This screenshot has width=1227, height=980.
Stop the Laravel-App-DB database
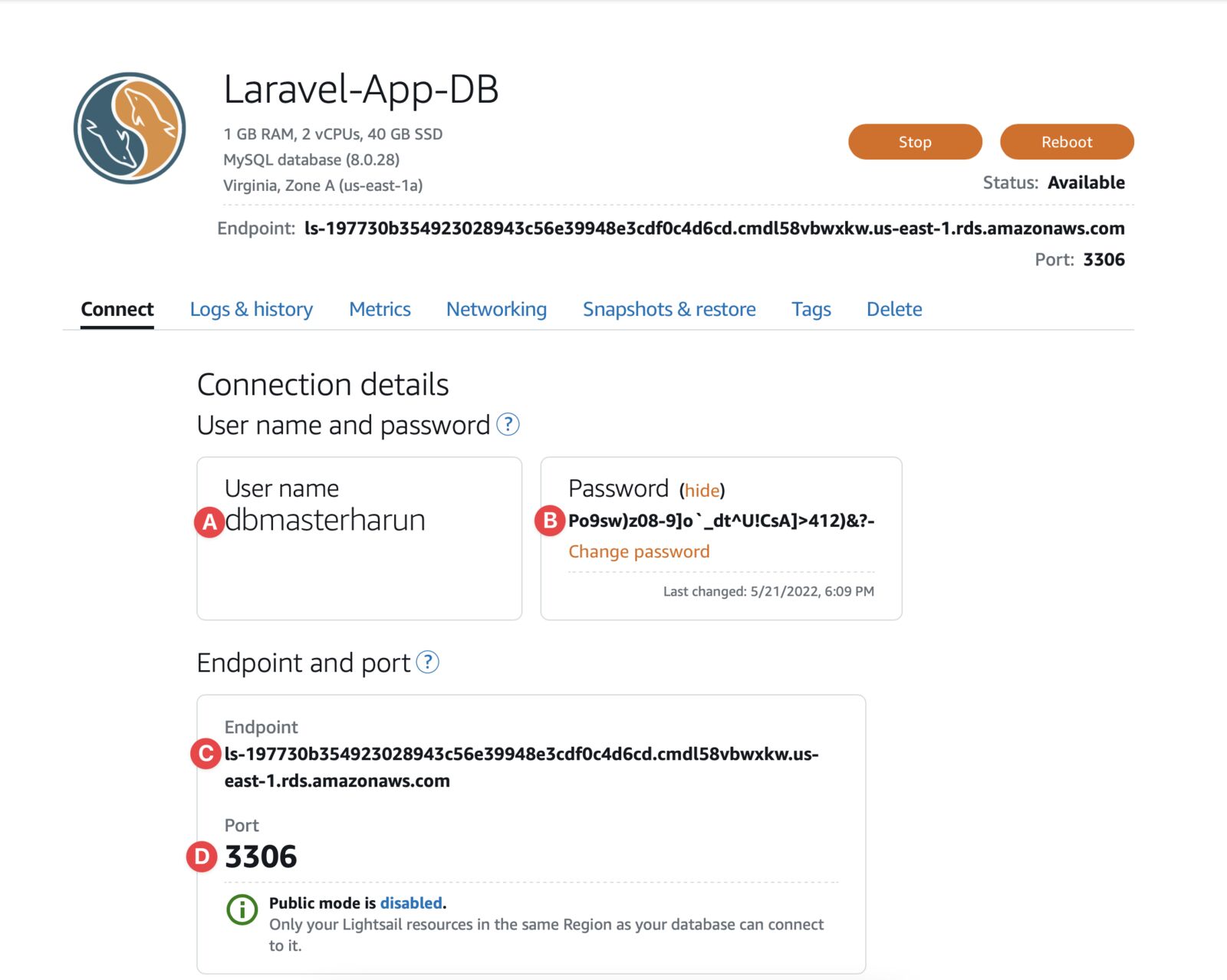[x=915, y=142]
